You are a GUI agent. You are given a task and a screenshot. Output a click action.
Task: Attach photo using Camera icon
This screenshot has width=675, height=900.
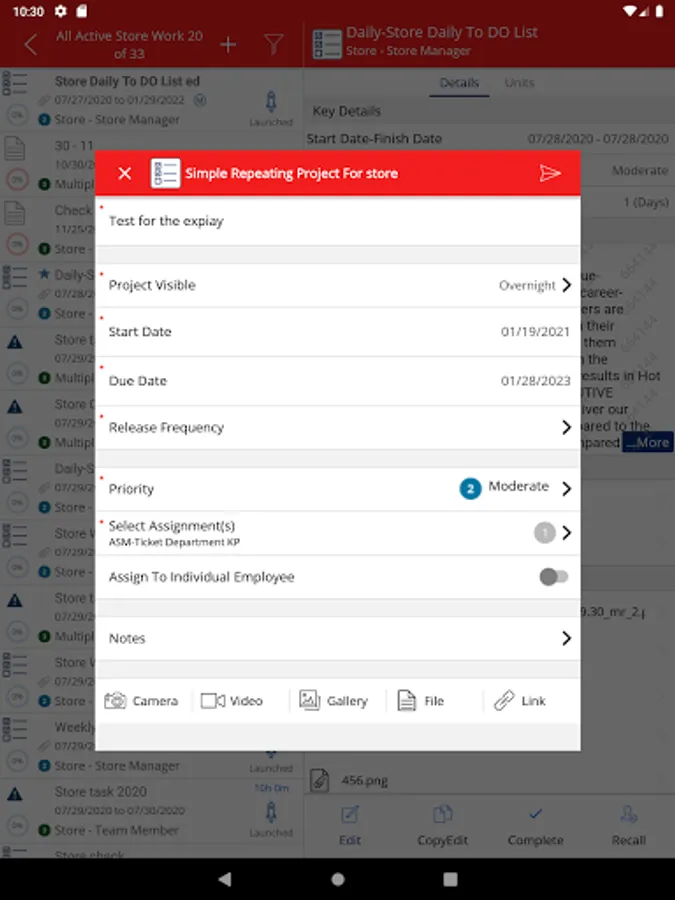click(141, 701)
